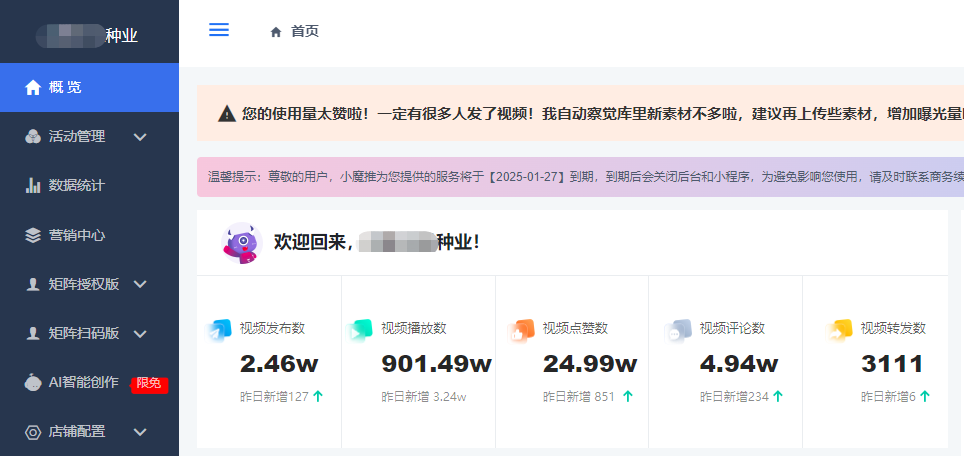The height and width of the screenshot is (456, 964).
Task: Expand the 活动管理 submenu chevron
Action: coord(140,136)
